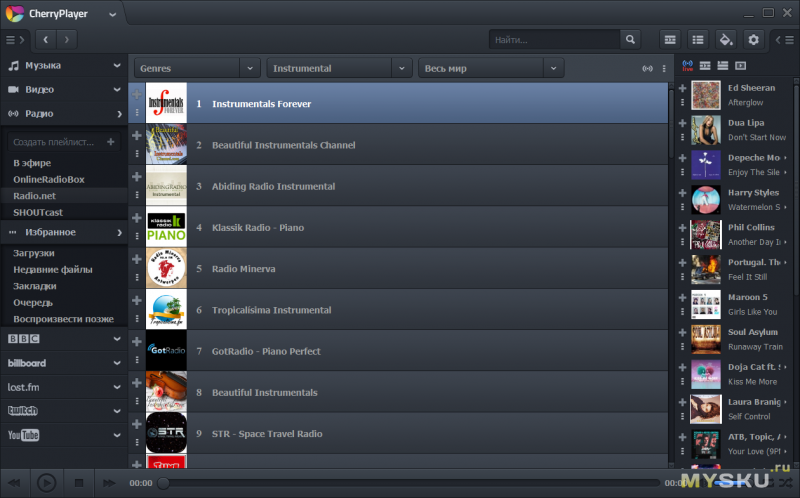Open the paint bucket skin color tool
800x498 pixels.
coord(726,39)
